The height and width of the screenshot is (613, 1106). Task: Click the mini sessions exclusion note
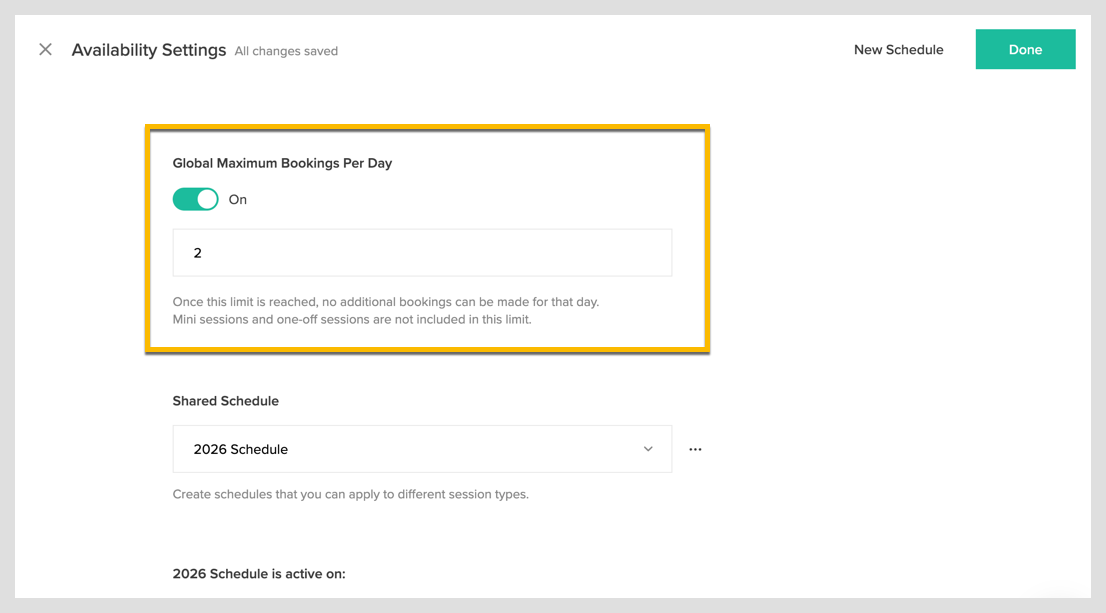pos(352,319)
